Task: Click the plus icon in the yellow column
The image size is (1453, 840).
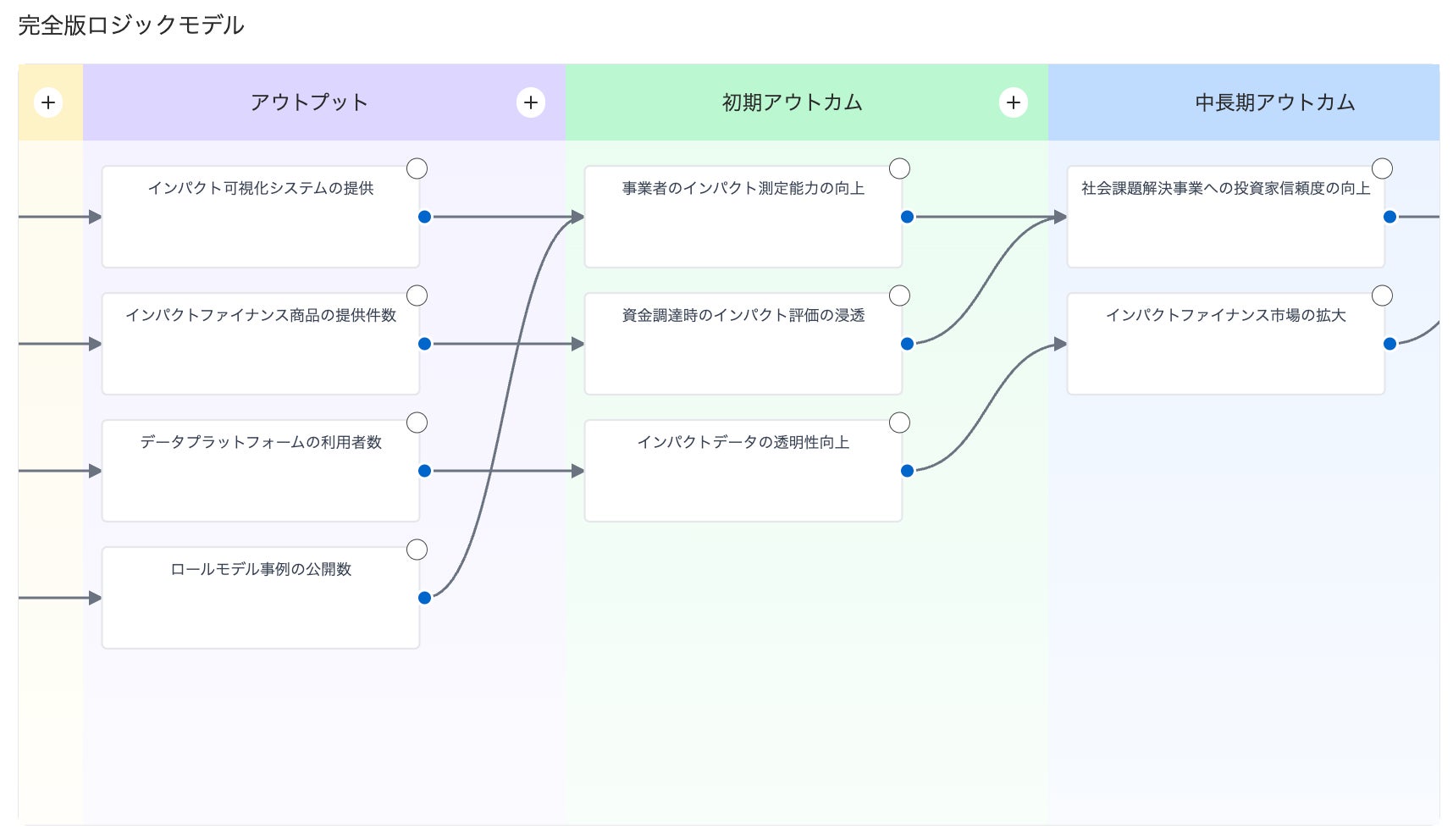Action: pos(48,102)
